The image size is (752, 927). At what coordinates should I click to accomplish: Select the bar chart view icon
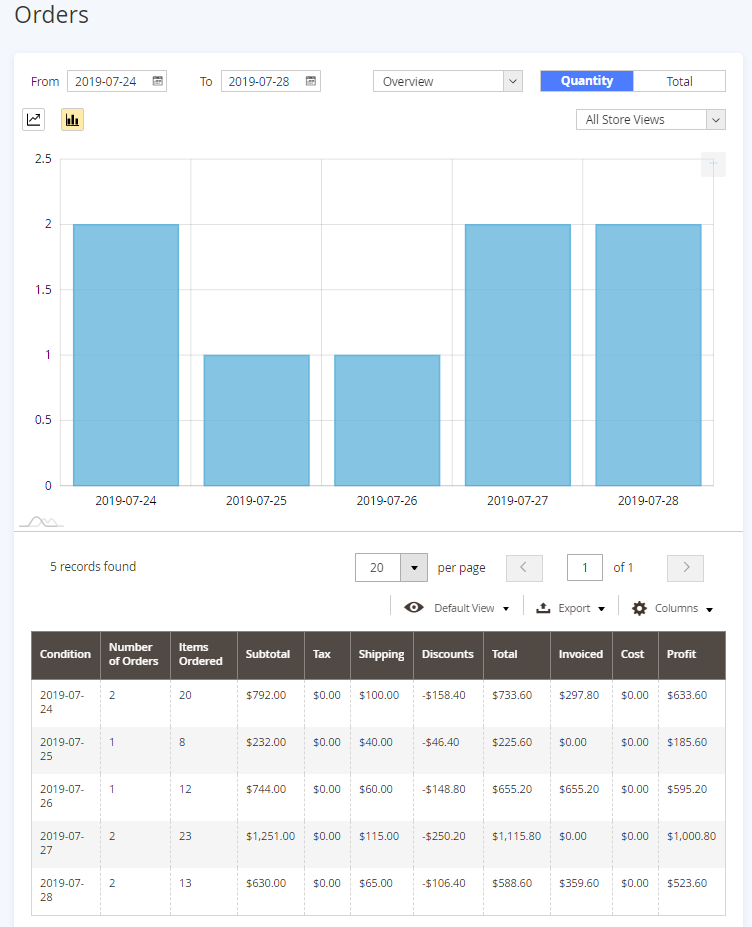pos(72,120)
